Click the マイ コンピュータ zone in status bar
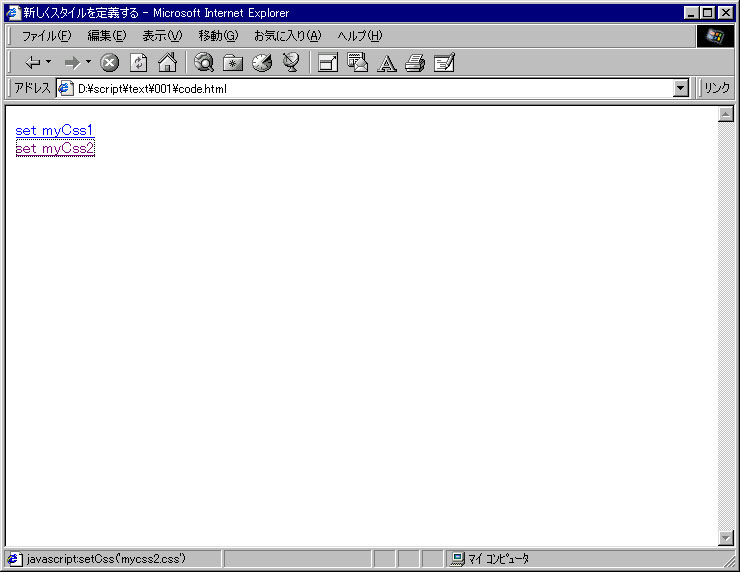Image resolution: width=740 pixels, height=572 pixels. click(491, 559)
